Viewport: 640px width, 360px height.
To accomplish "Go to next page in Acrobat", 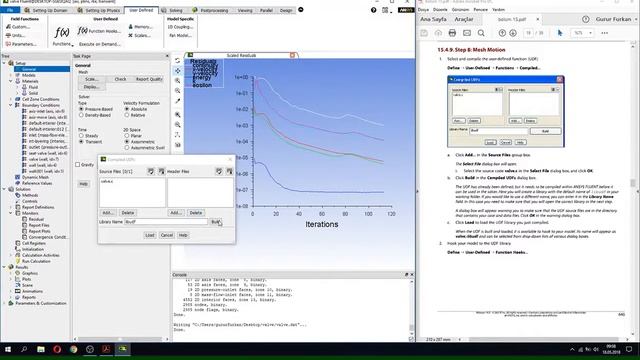I will [513, 33].
